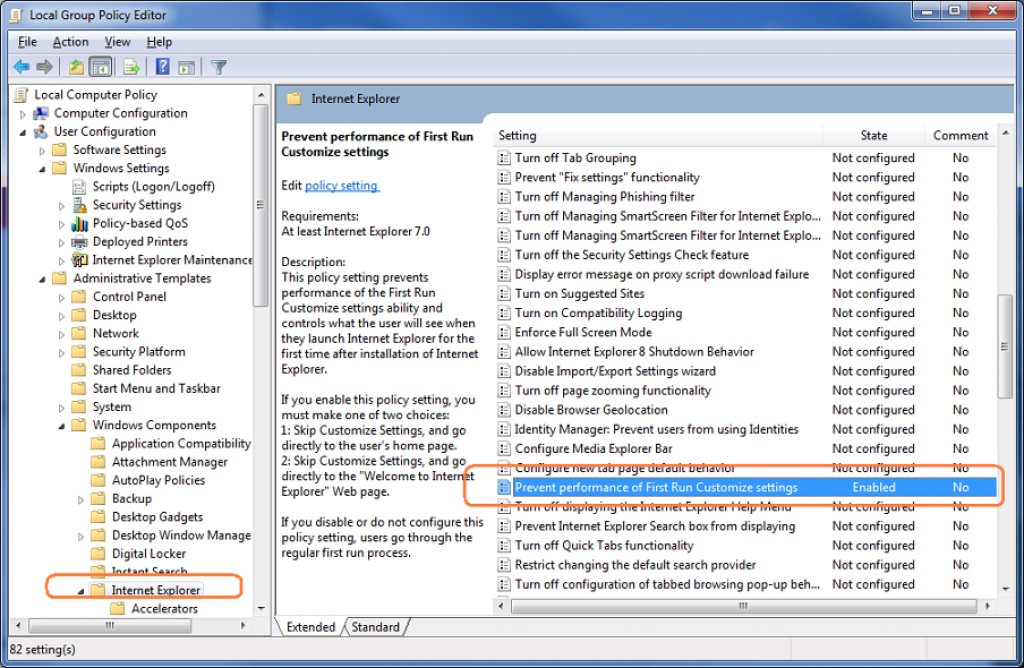Select the Disable Import/Export Settings wizard policy
Image resolution: width=1024 pixels, height=668 pixels.
point(615,371)
